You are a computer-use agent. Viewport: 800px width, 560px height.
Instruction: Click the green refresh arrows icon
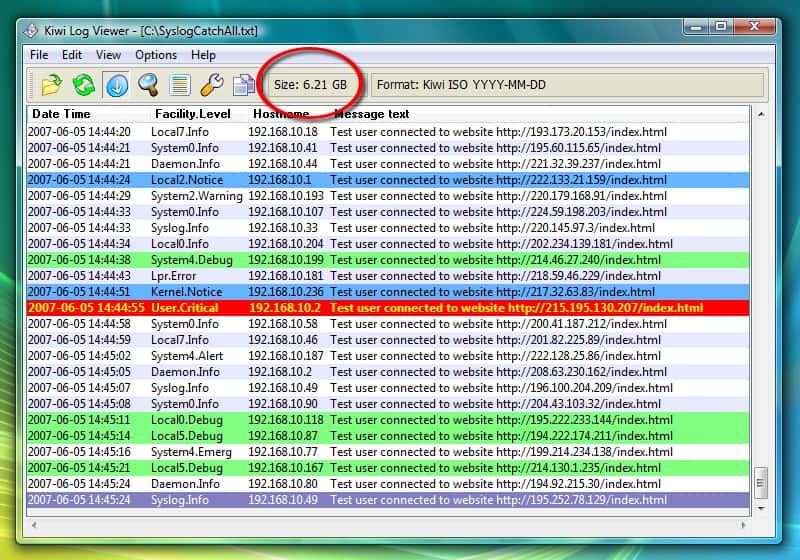click(x=84, y=85)
